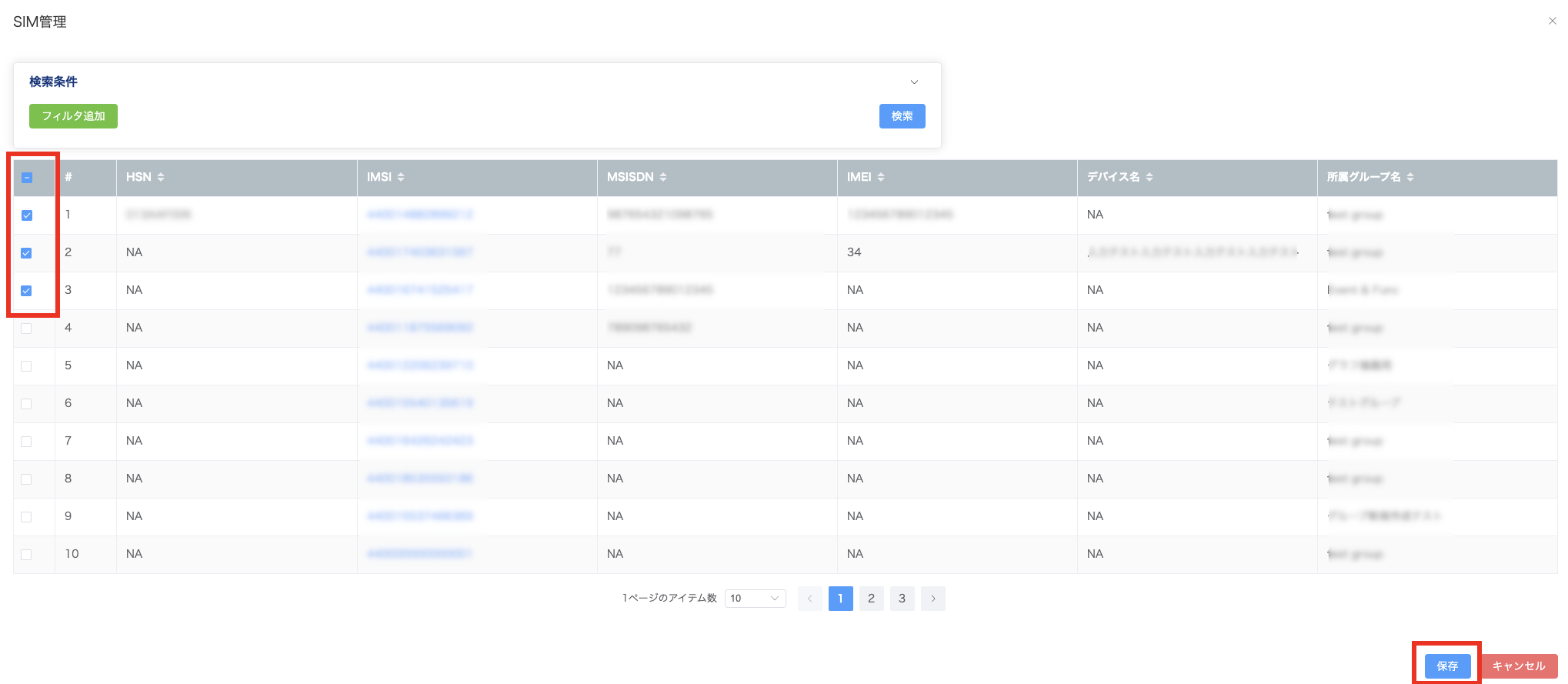Check the checkbox for row 8
The image size is (1568, 684).
tap(27, 479)
